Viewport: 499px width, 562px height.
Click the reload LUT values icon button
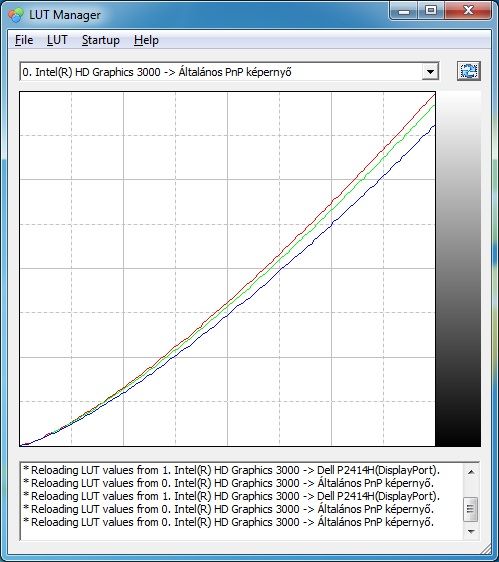(469, 71)
